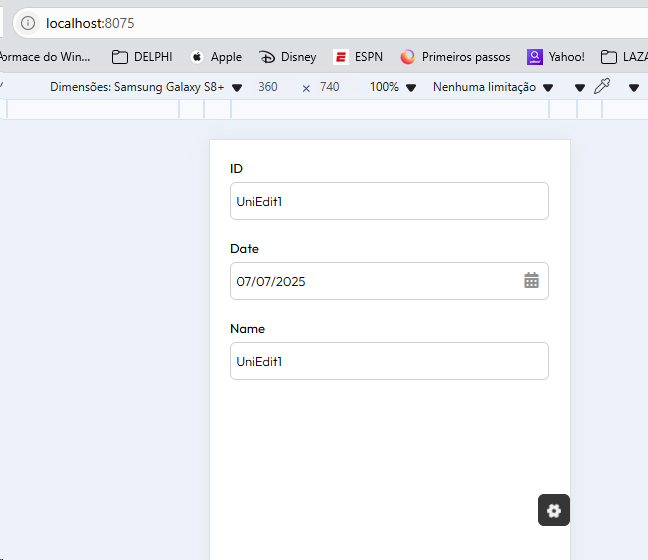Click the Name text input field
The width and height of the screenshot is (648, 560).
pos(389,361)
